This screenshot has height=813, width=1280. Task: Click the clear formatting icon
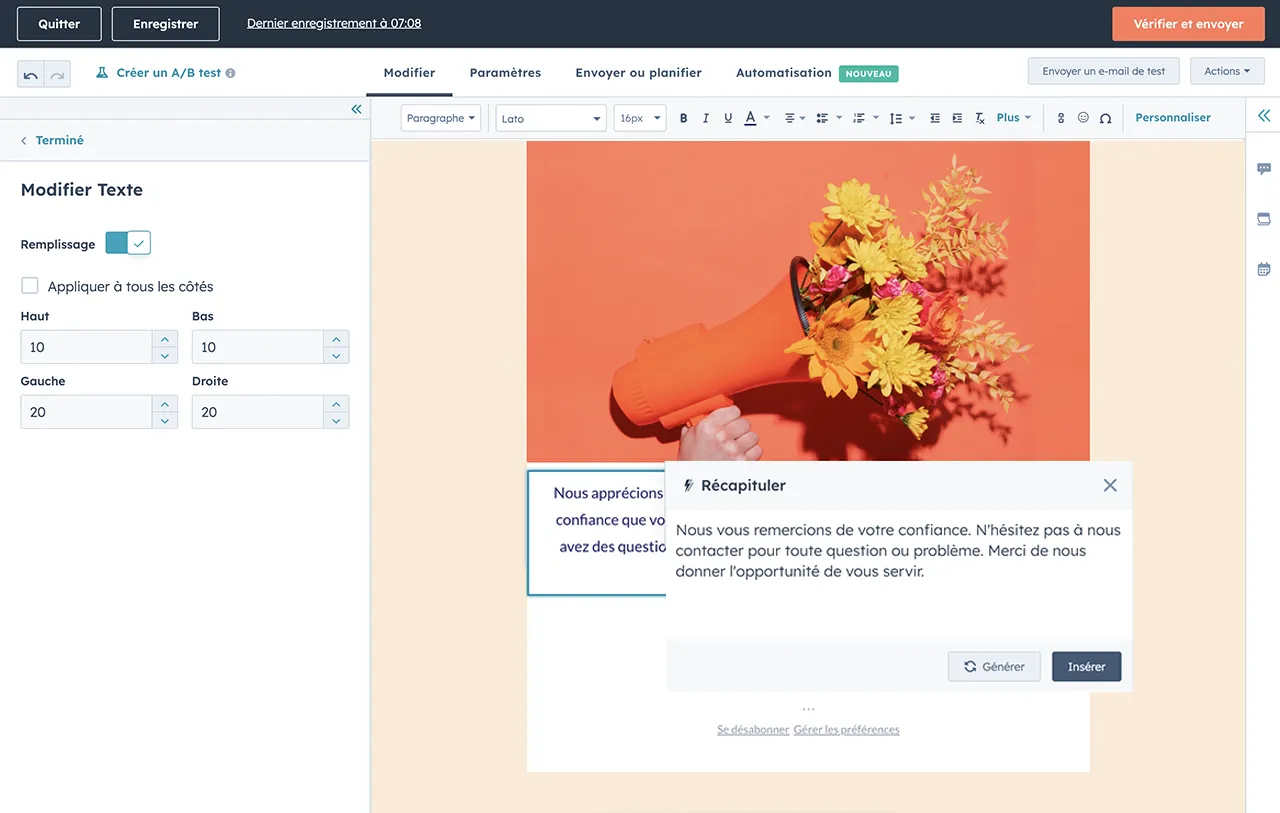(x=980, y=118)
